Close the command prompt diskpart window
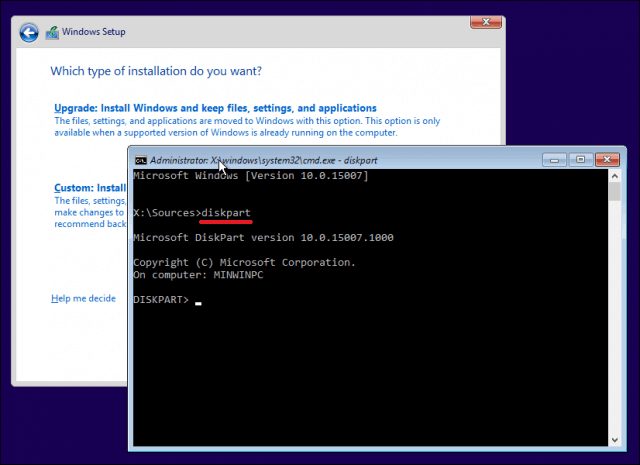The image size is (640, 465). click(x=607, y=160)
